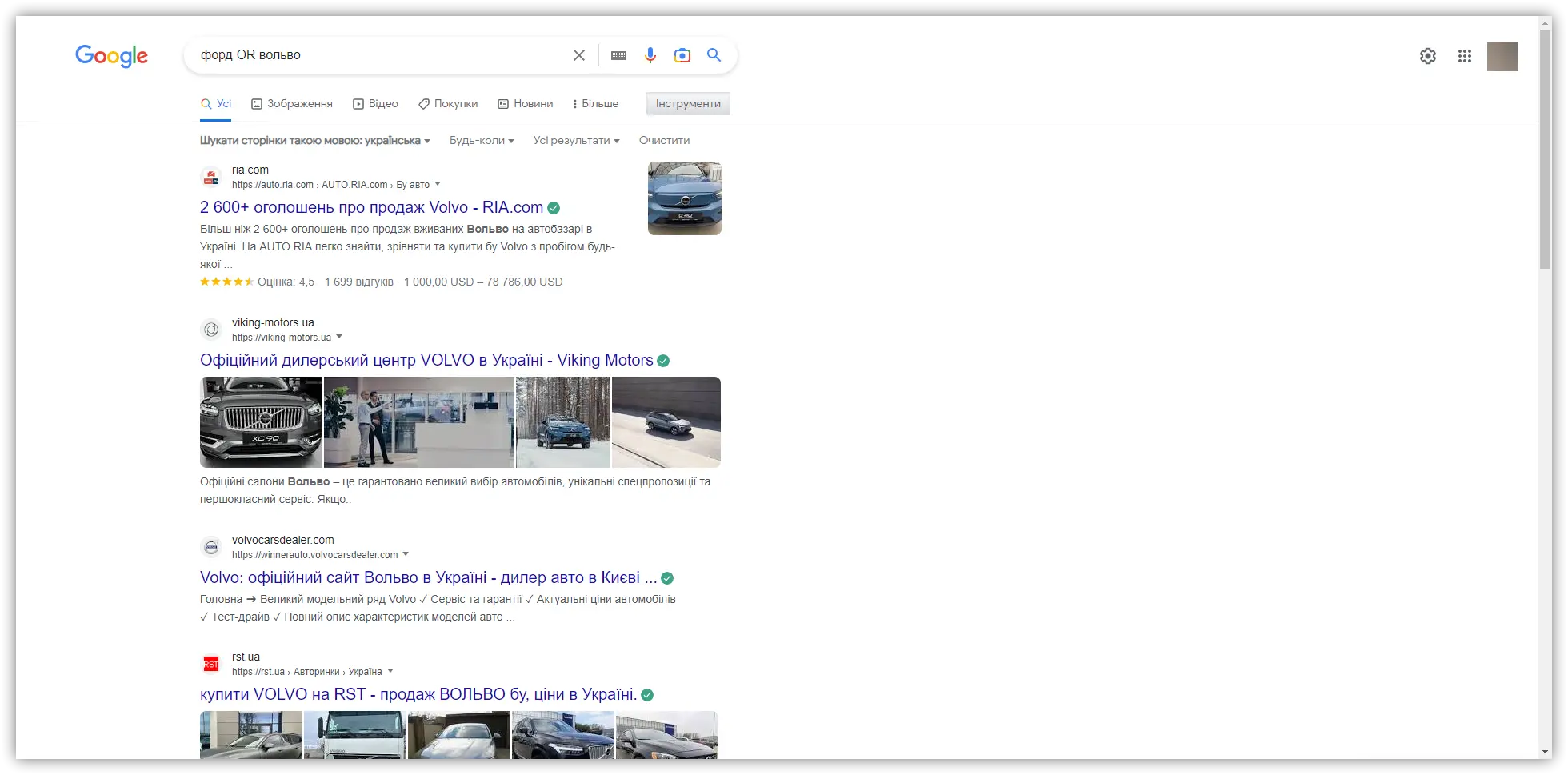Click the ria.com site favicon
The height and width of the screenshot is (775, 1568).
(x=211, y=177)
